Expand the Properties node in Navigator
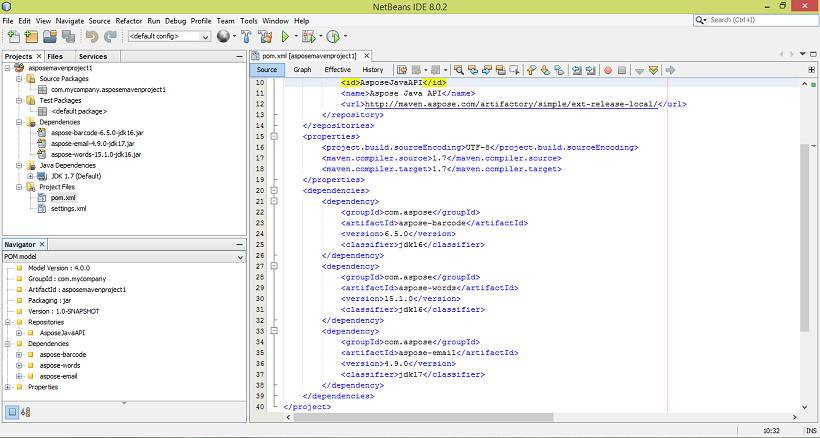 click(x=7, y=387)
